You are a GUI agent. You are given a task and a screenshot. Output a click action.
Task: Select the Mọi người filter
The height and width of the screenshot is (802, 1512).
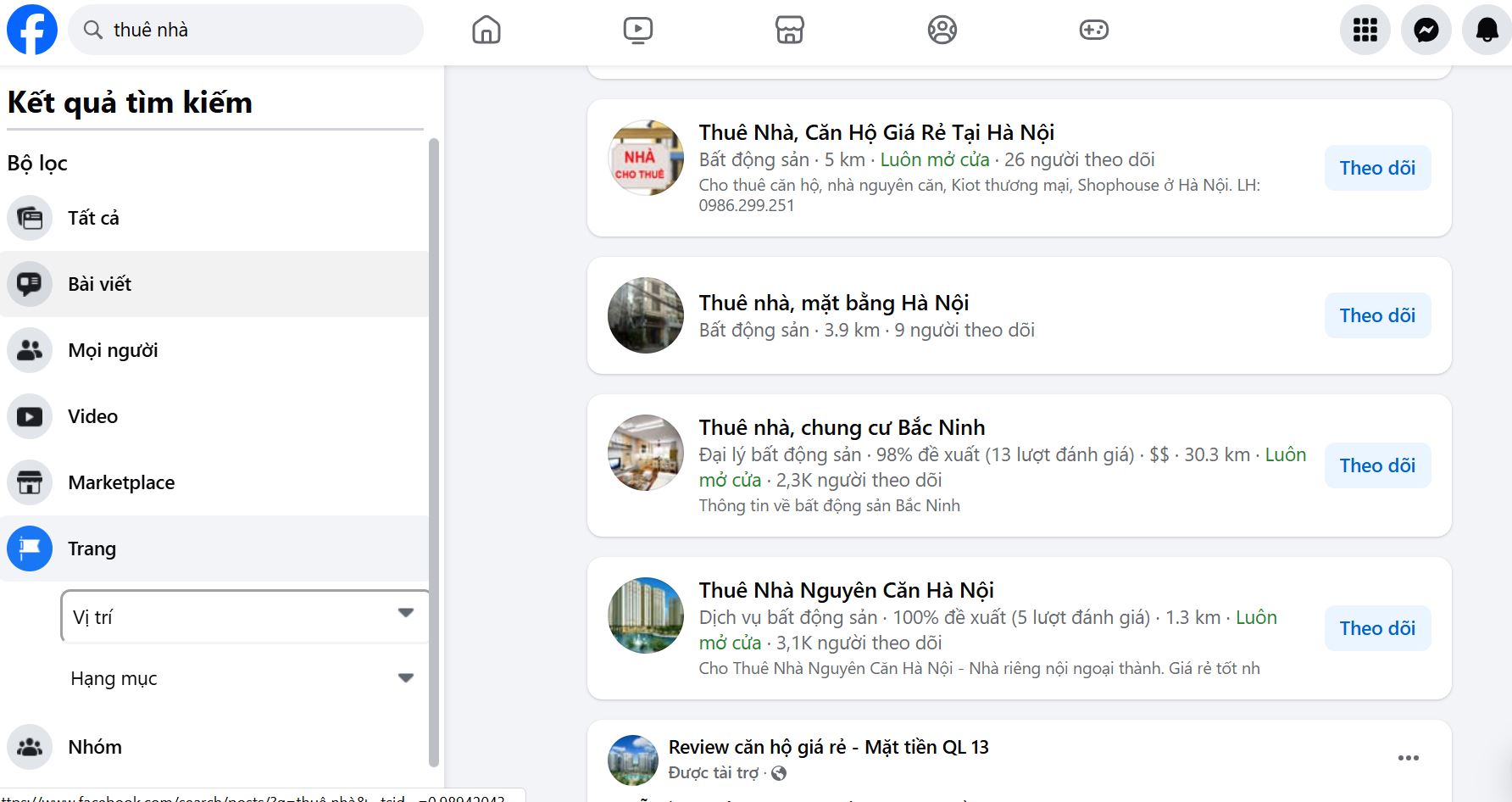(x=113, y=350)
